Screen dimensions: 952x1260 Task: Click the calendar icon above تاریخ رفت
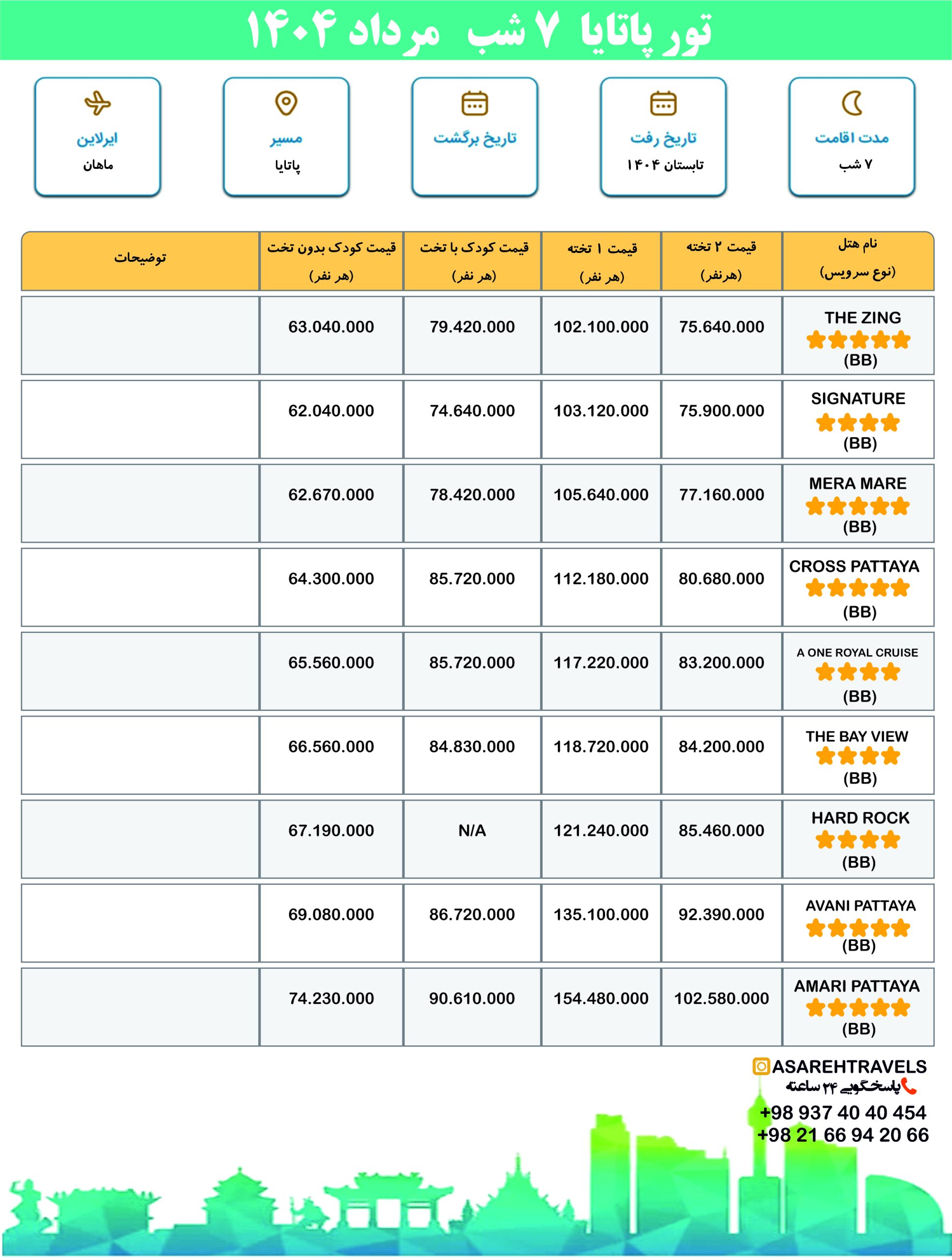point(663,103)
